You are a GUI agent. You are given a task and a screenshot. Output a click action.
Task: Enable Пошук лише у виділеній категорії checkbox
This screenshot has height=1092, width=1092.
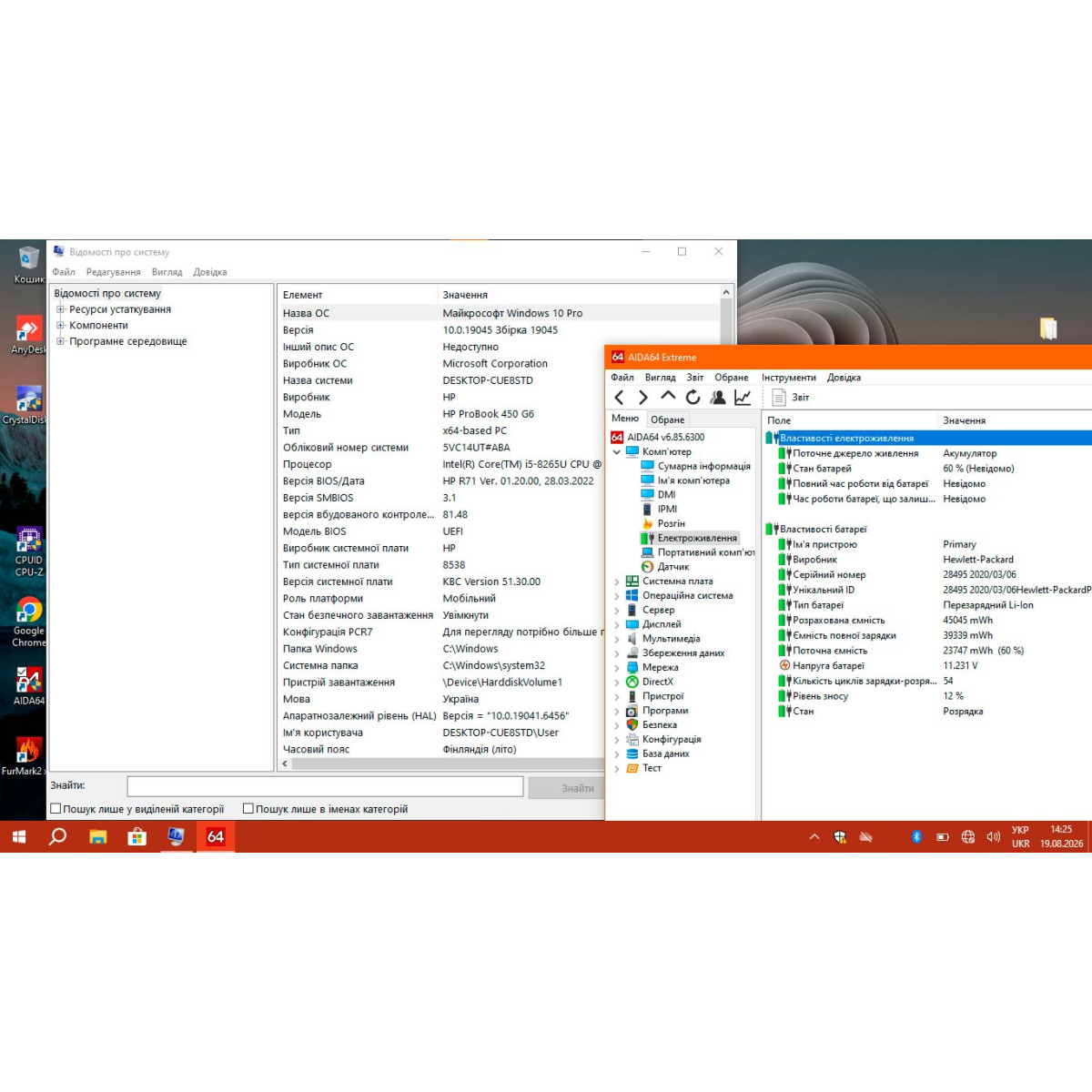pos(56,808)
